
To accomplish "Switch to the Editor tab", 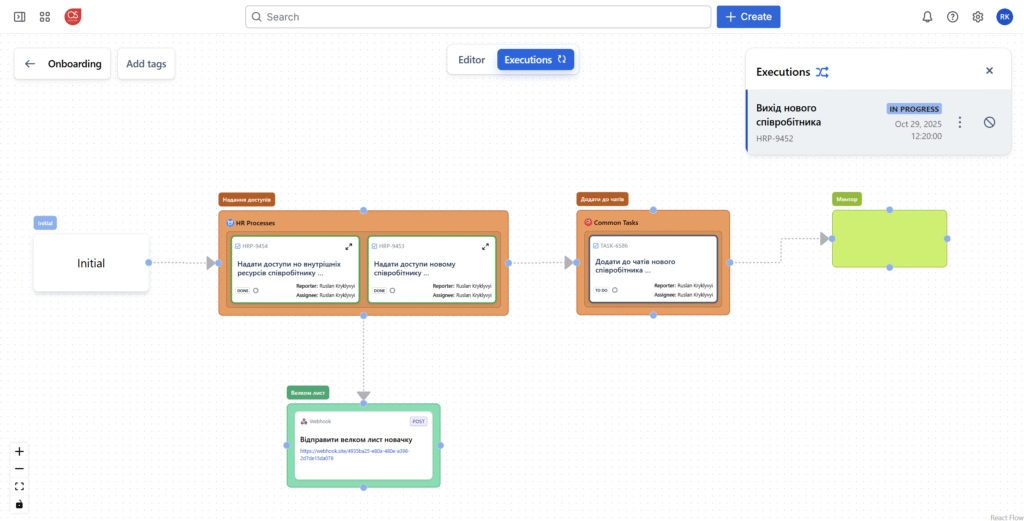I will coord(471,60).
